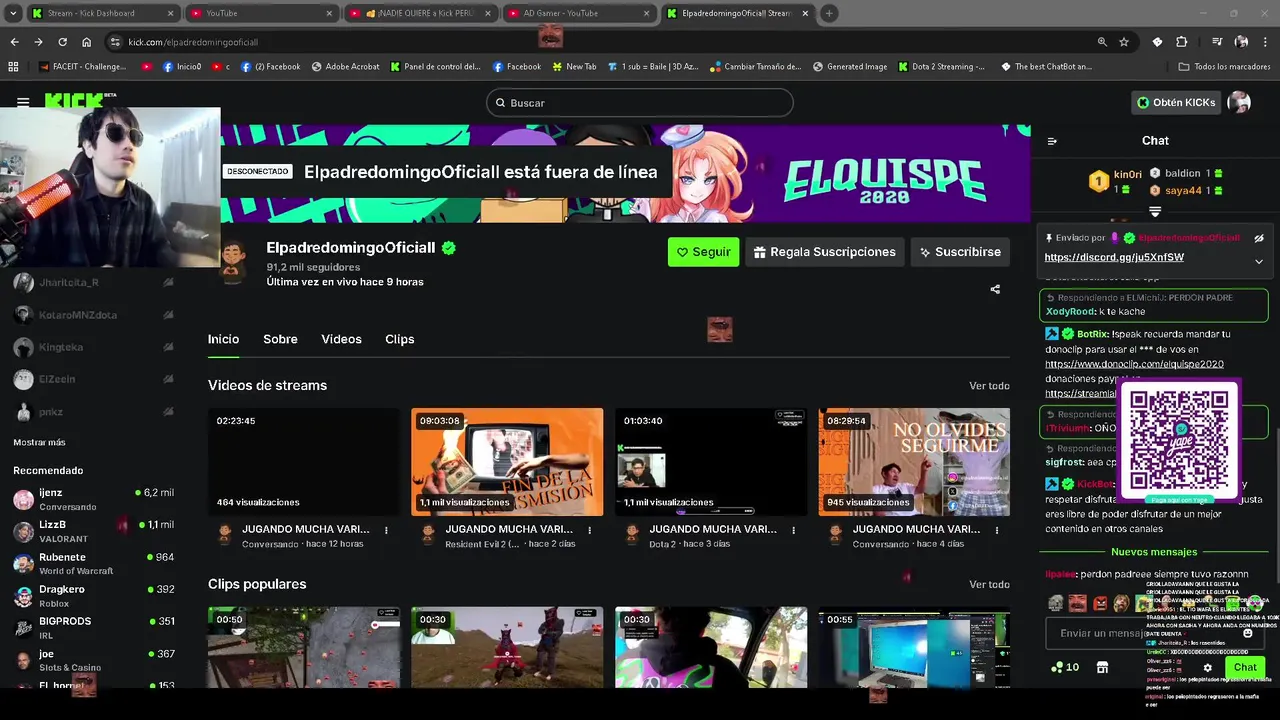1280x720 pixels.
Task: Click the kick.com address bar
Action: click(x=600, y=42)
